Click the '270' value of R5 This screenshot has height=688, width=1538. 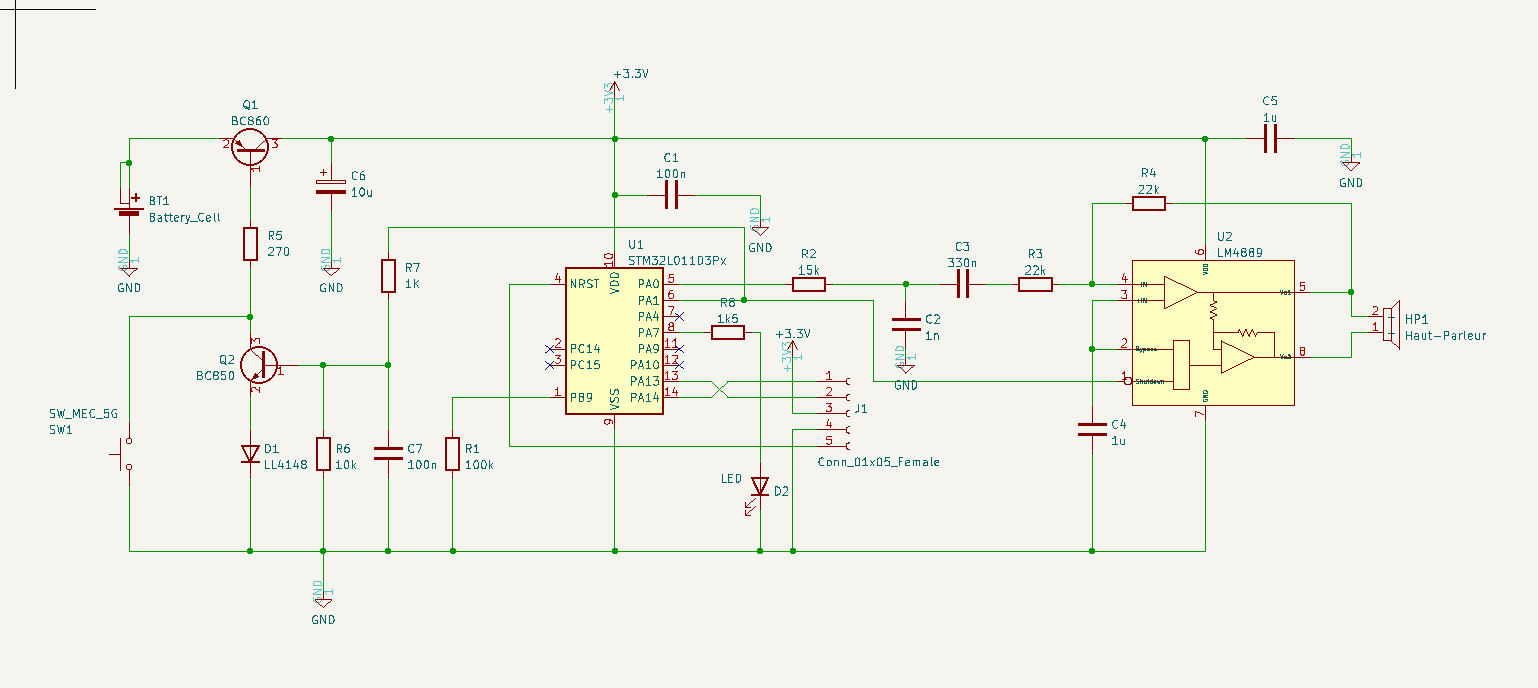click(x=279, y=251)
